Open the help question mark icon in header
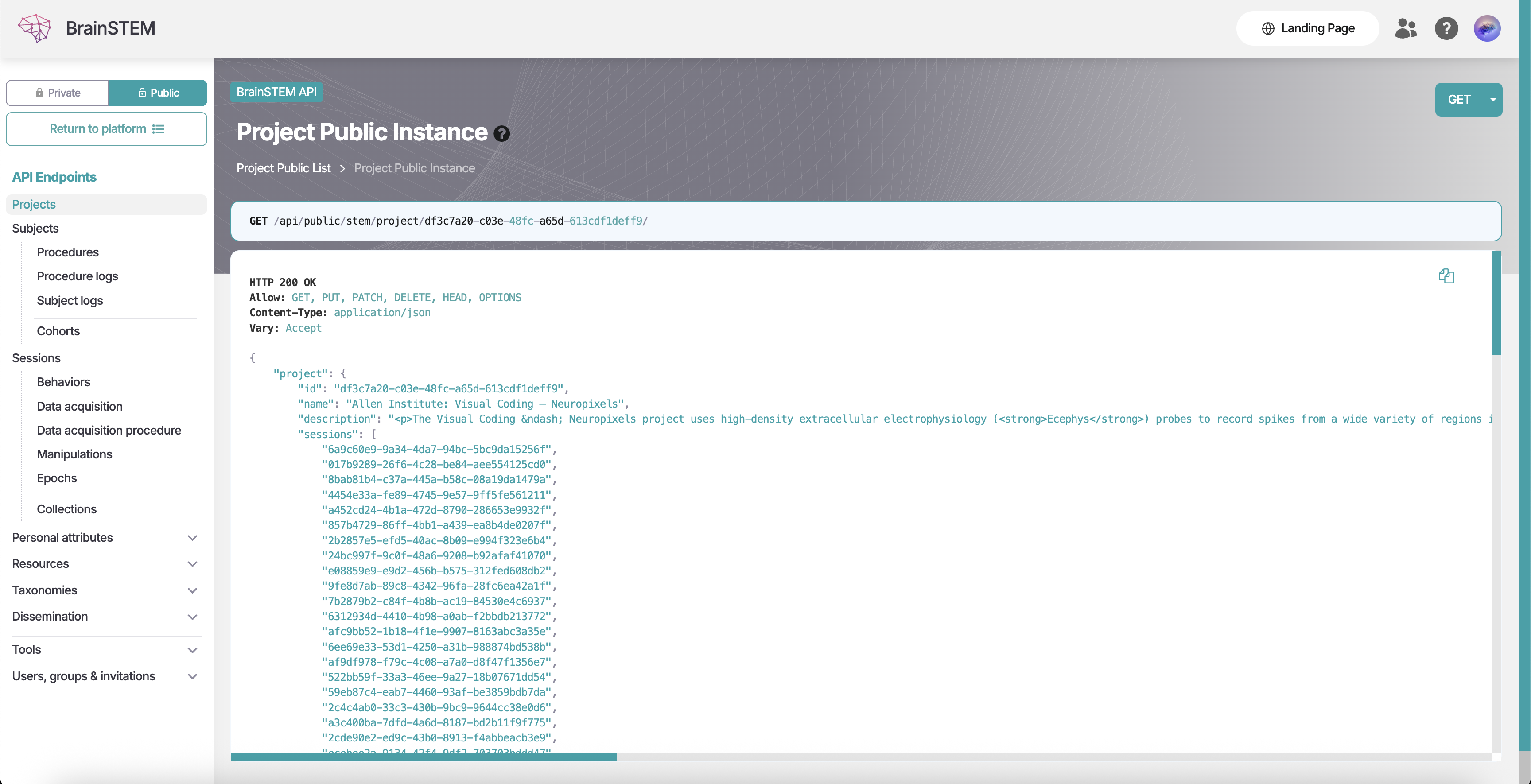The width and height of the screenshot is (1531, 784). coord(1446,28)
